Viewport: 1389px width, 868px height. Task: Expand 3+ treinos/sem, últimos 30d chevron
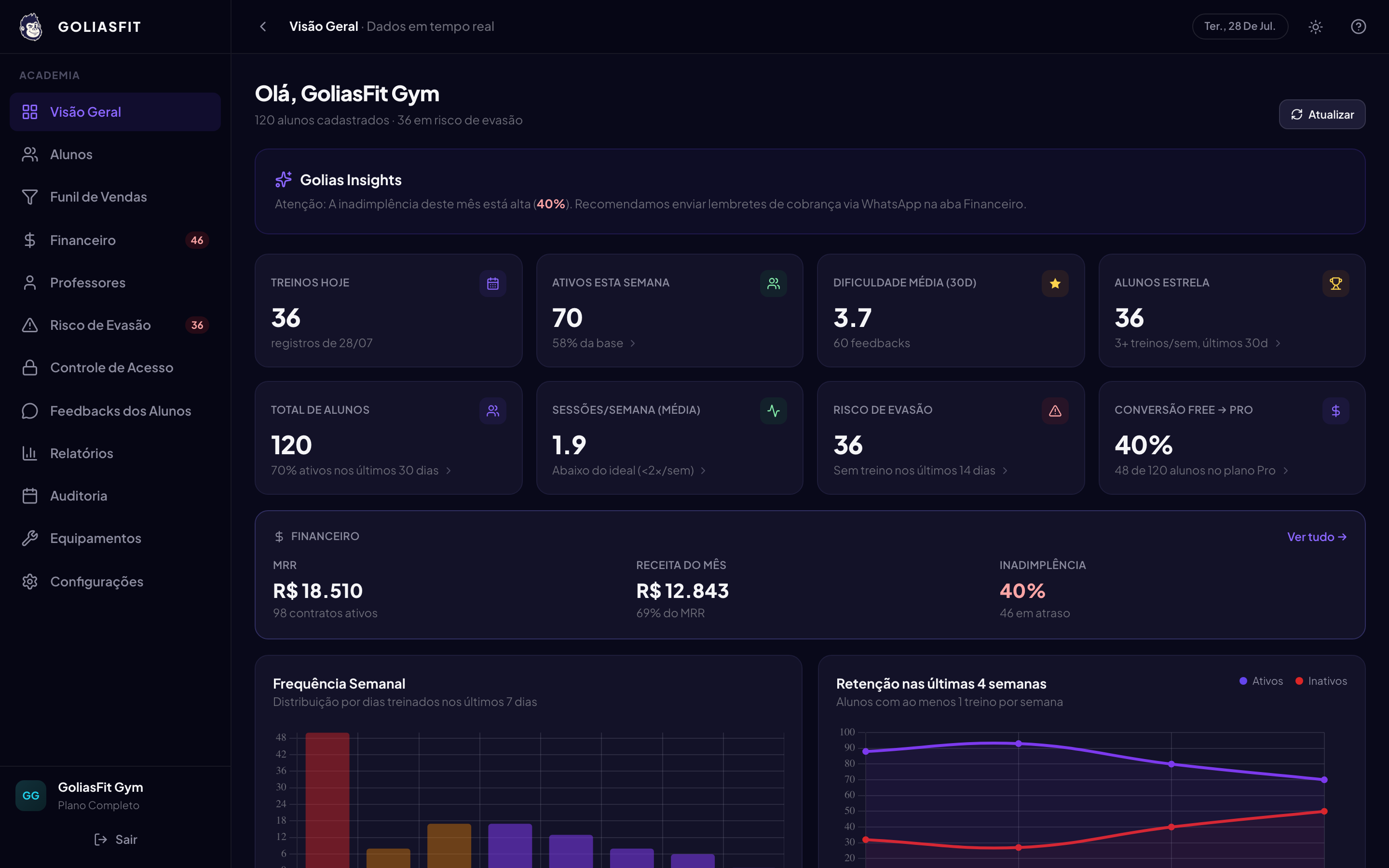pyautogui.click(x=1278, y=343)
